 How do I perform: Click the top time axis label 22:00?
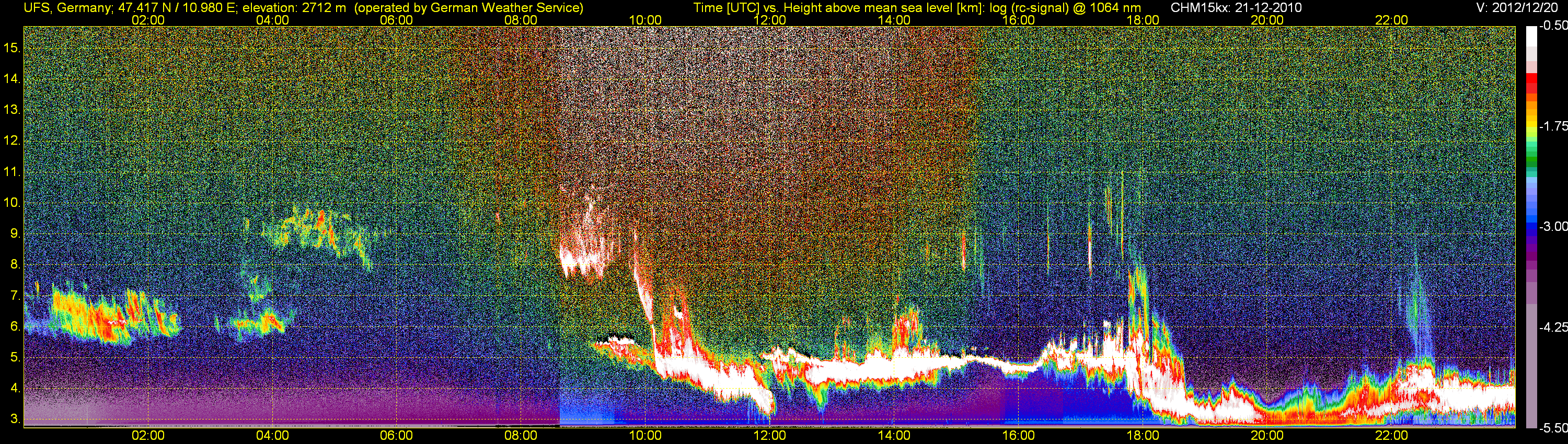(1391, 20)
